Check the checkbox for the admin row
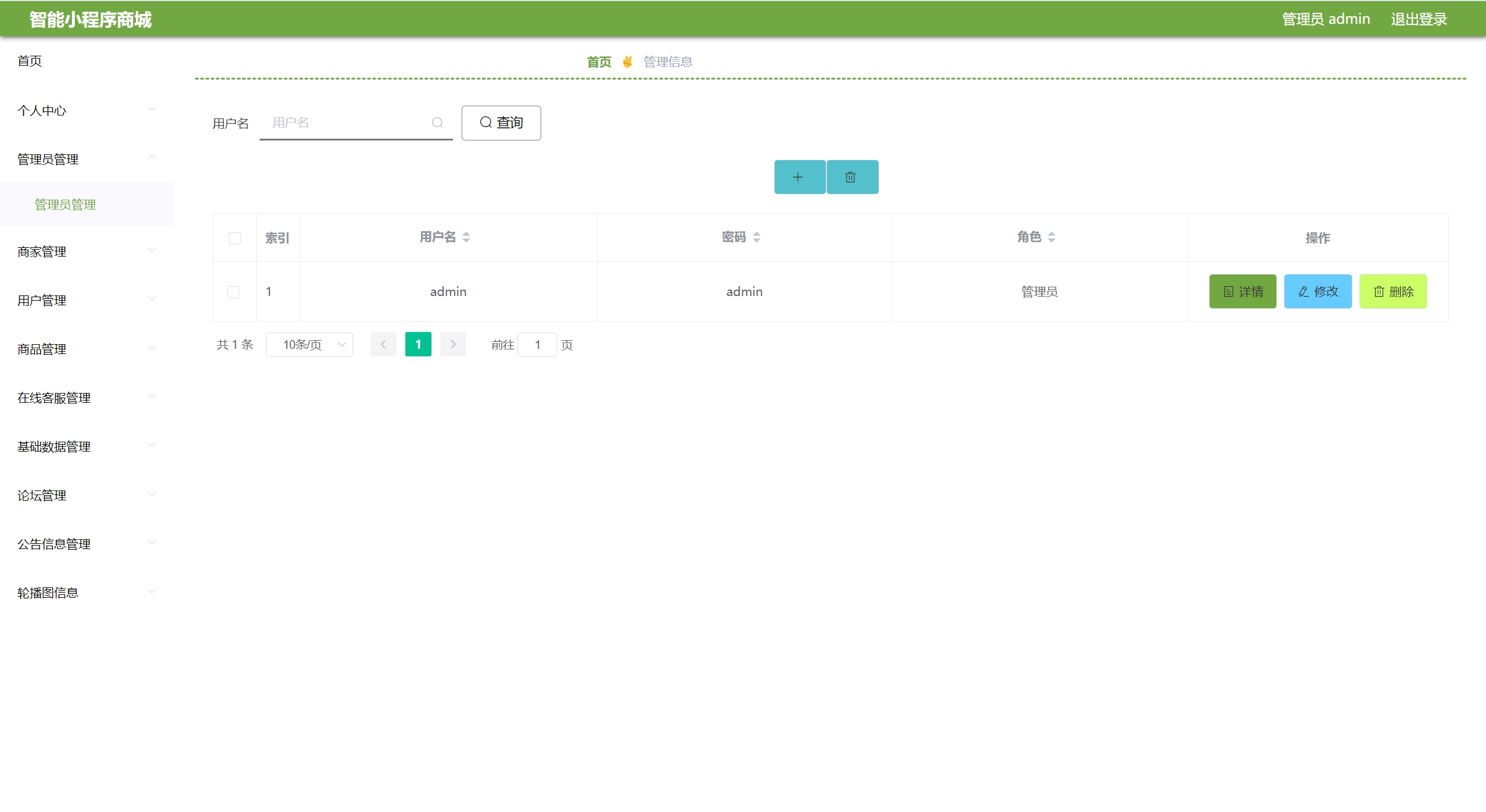 pos(233,292)
